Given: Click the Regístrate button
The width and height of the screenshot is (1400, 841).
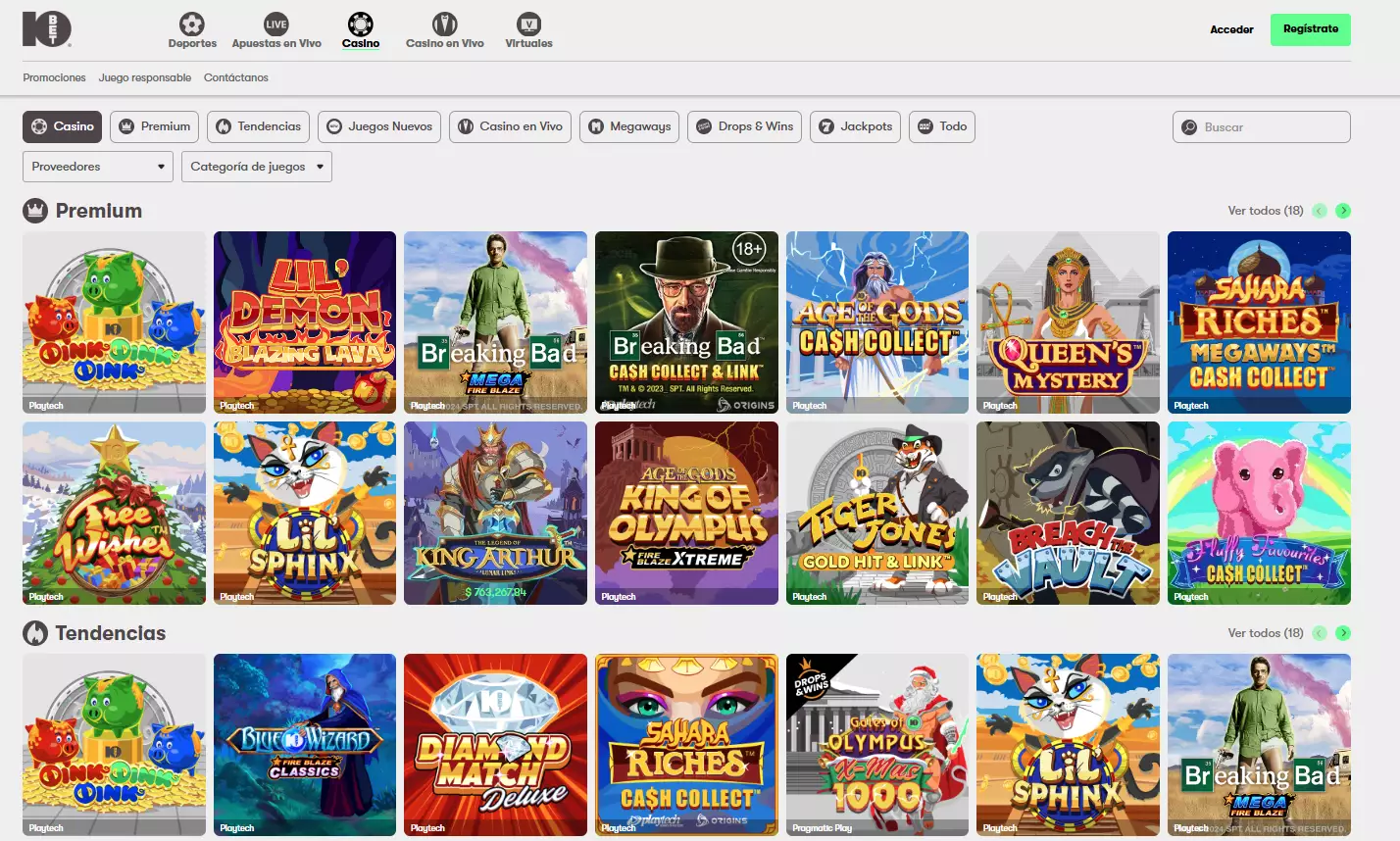Looking at the screenshot, I should pos(1311,29).
